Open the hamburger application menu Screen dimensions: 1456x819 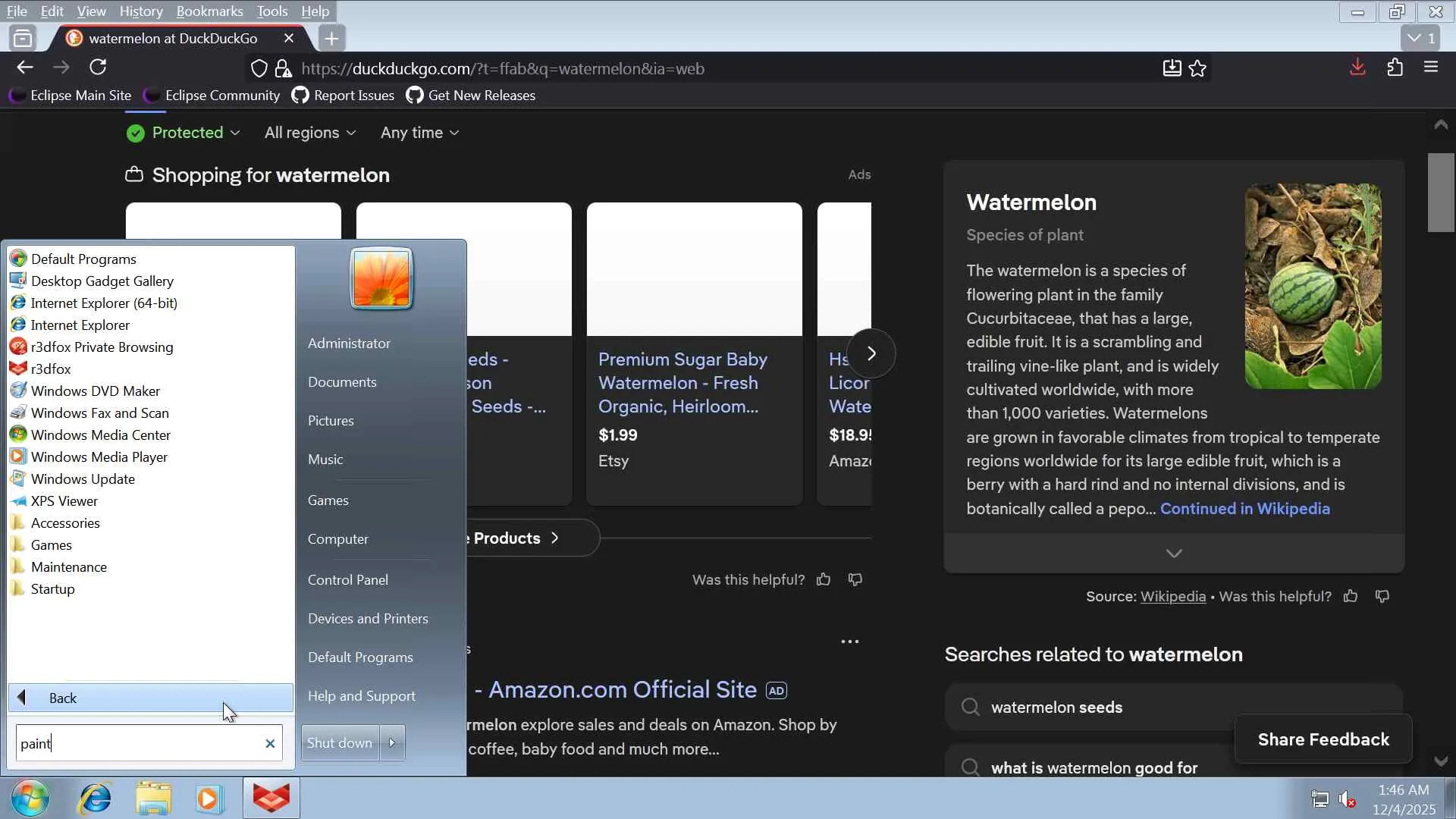(x=1431, y=67)
